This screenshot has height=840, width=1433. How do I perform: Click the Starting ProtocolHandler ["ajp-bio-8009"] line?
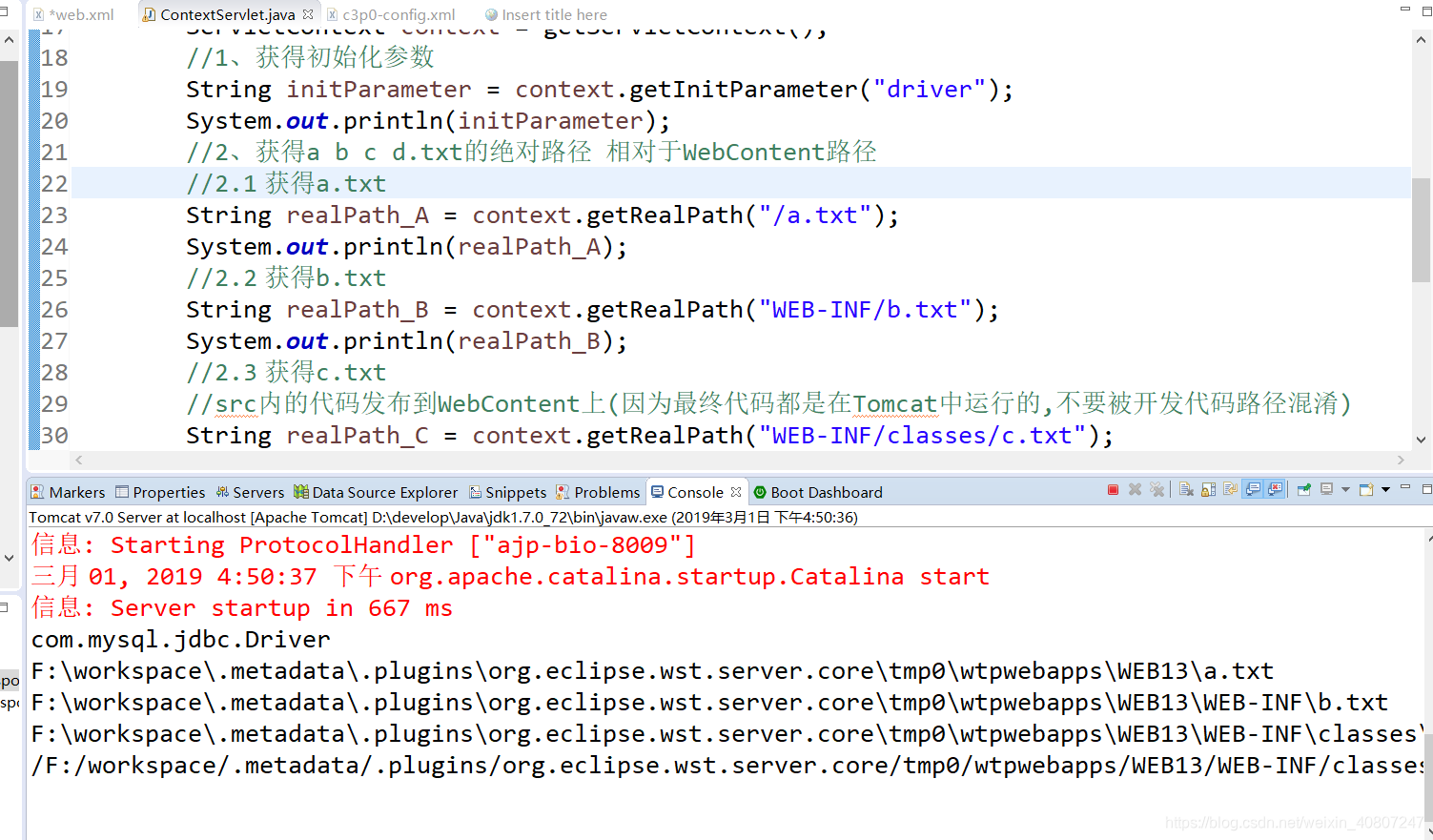363,544
